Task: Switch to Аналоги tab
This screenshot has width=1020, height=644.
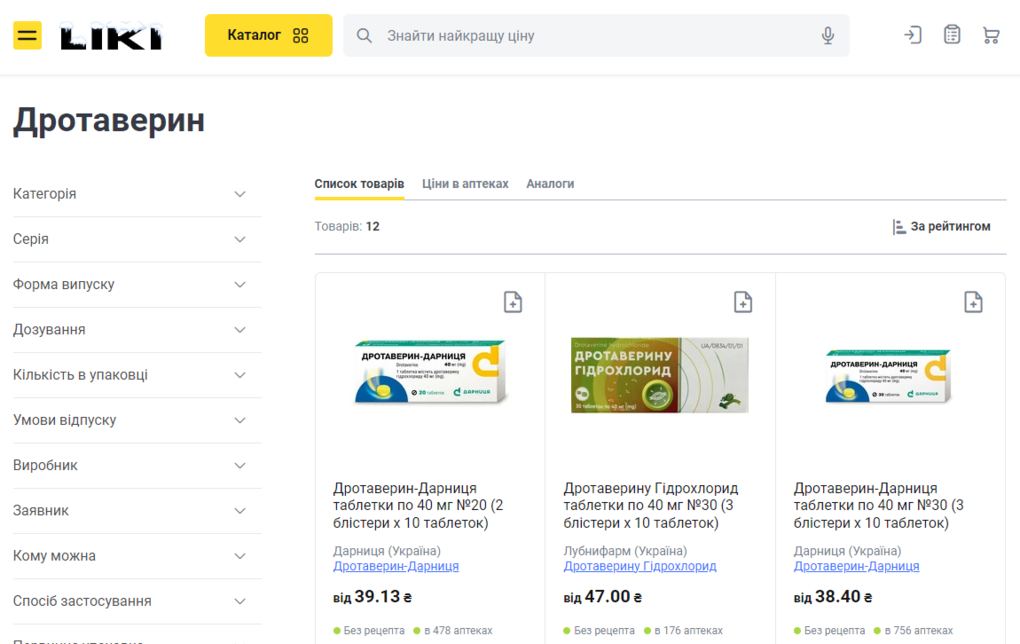Action: (x=550, y=184)
